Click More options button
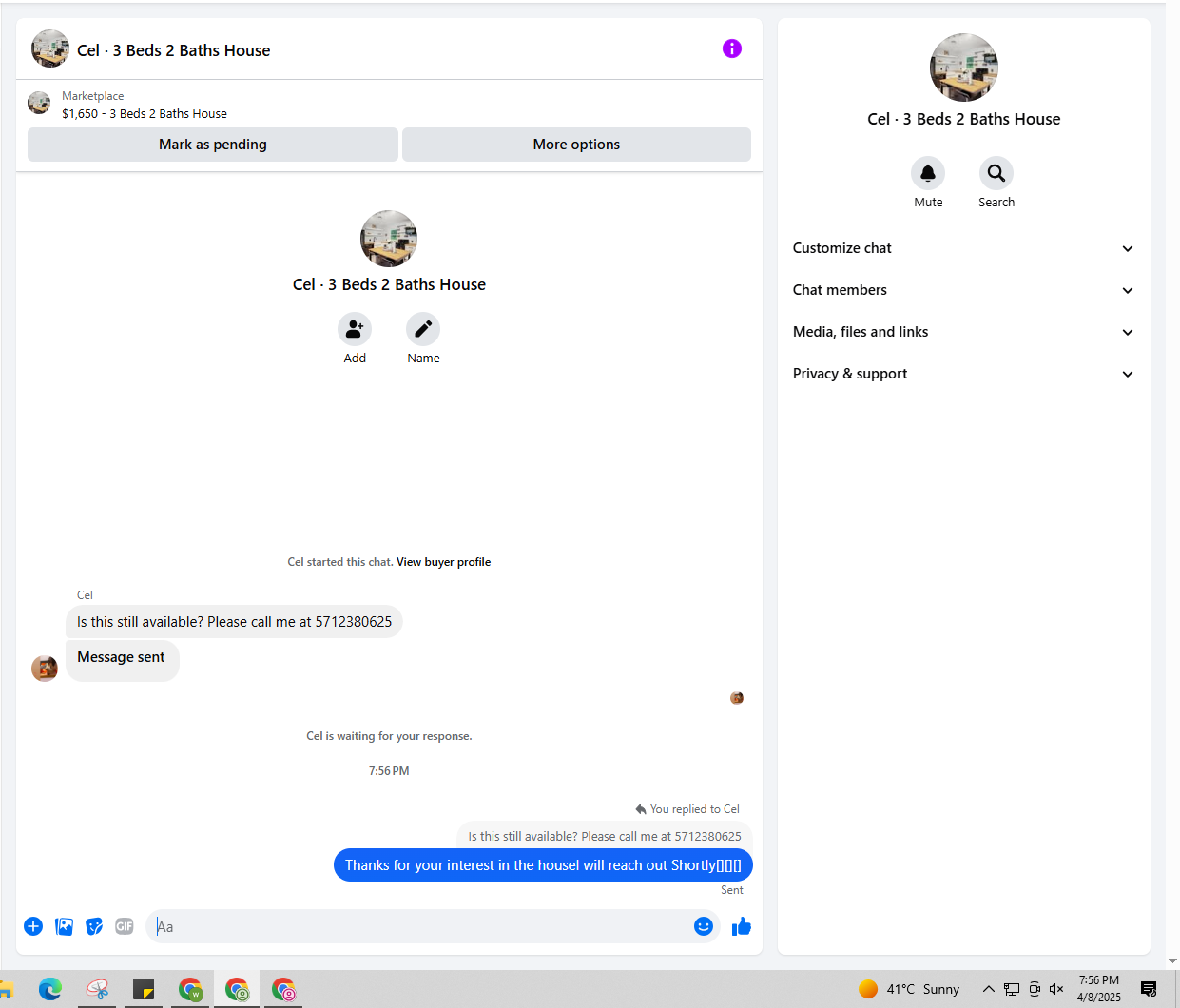This screenshot has width=1180, height=1008. click(x=576, y=145)
